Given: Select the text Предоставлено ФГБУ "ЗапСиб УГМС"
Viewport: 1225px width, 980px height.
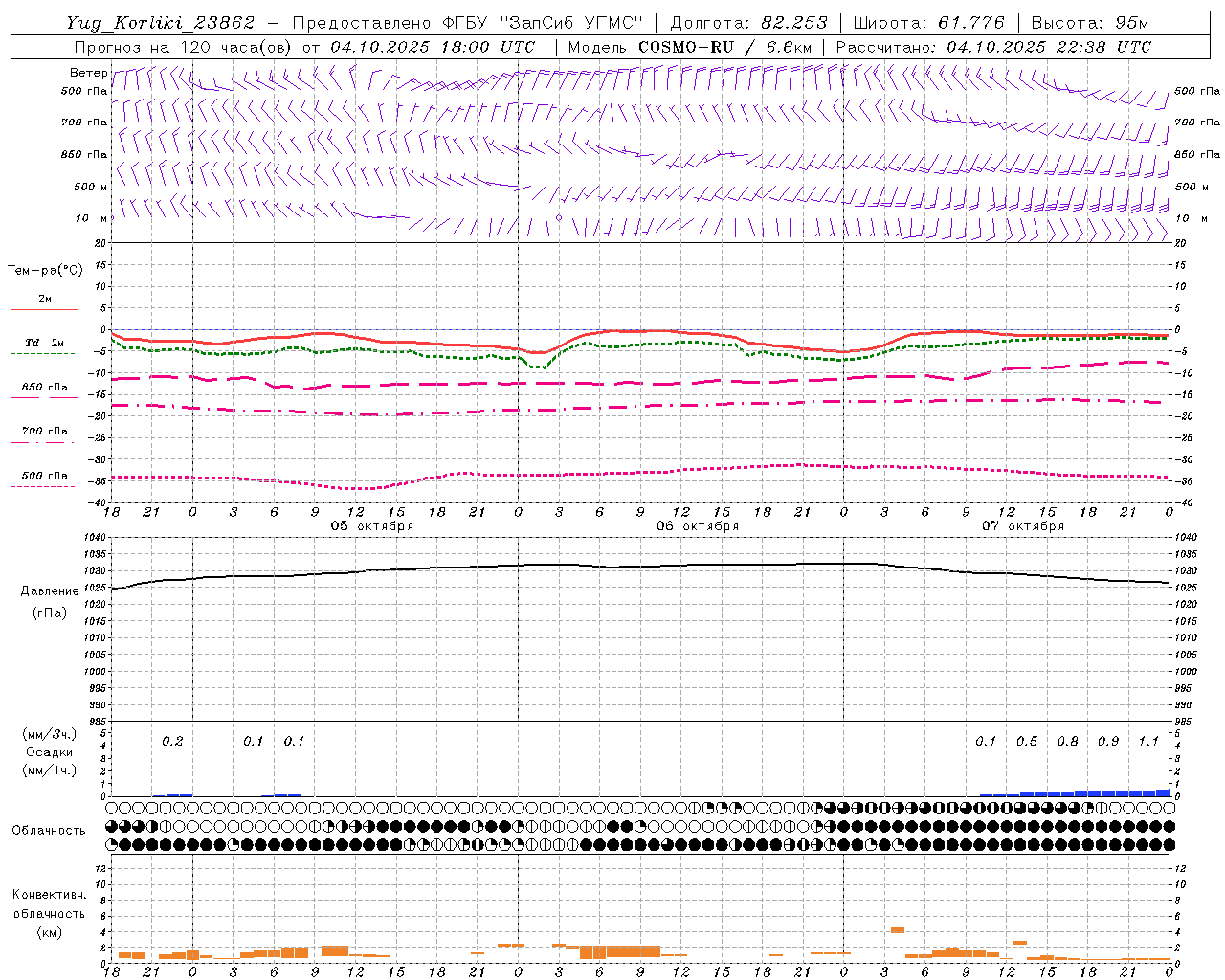Looking at the screenshot, I should [467, 23].
